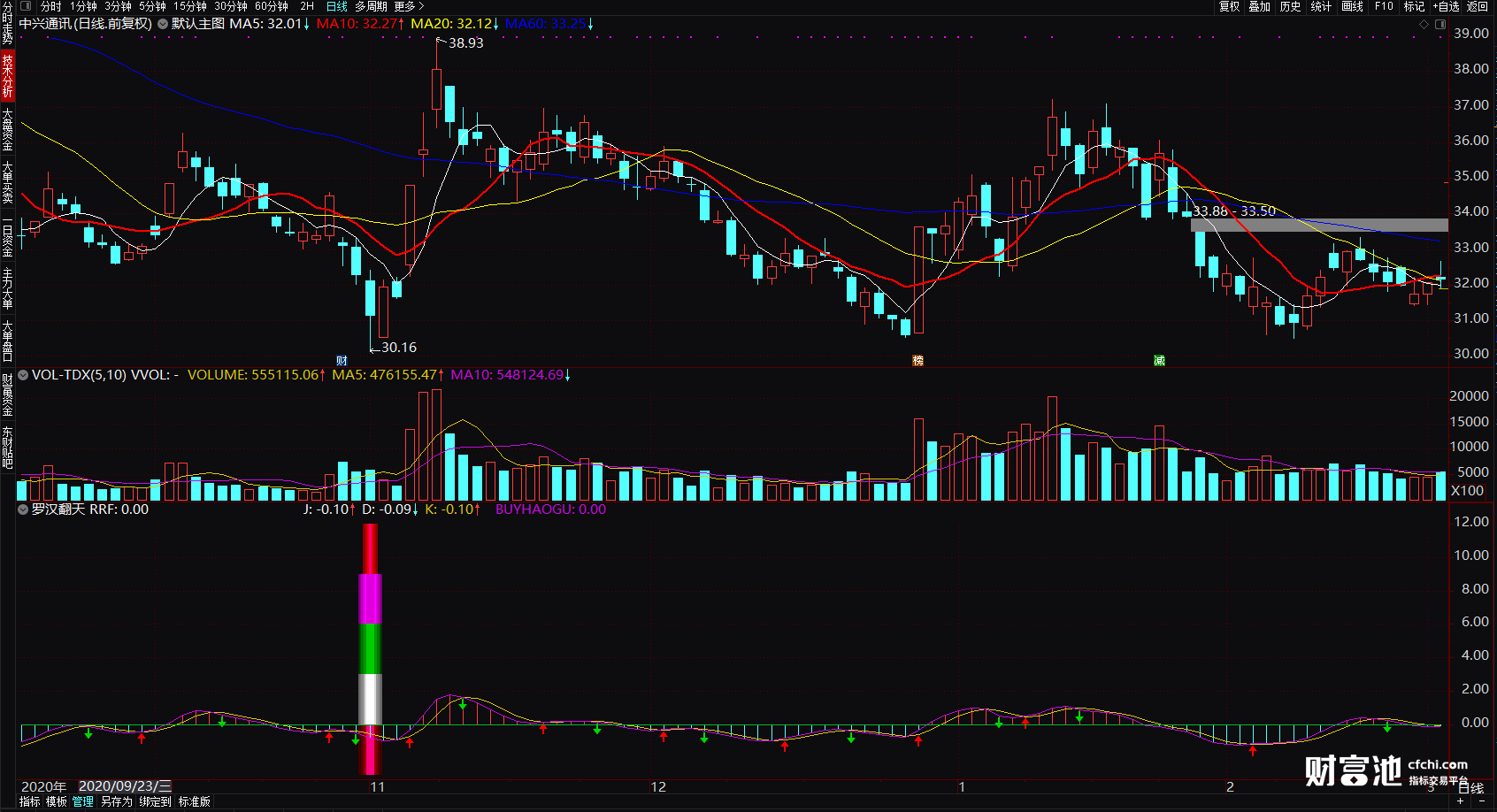
Task: Expand the 罗汉翻天 indicator dropdown circle
Action: click(23, 509)
